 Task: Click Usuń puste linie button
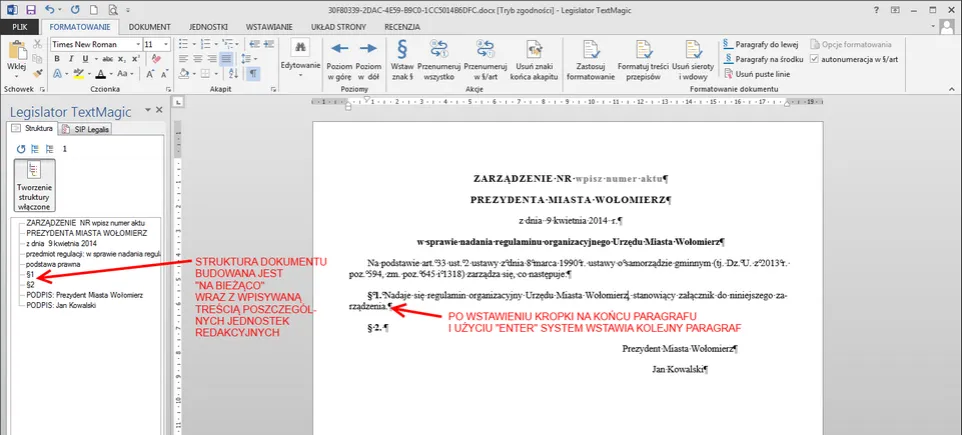point(756,74)
